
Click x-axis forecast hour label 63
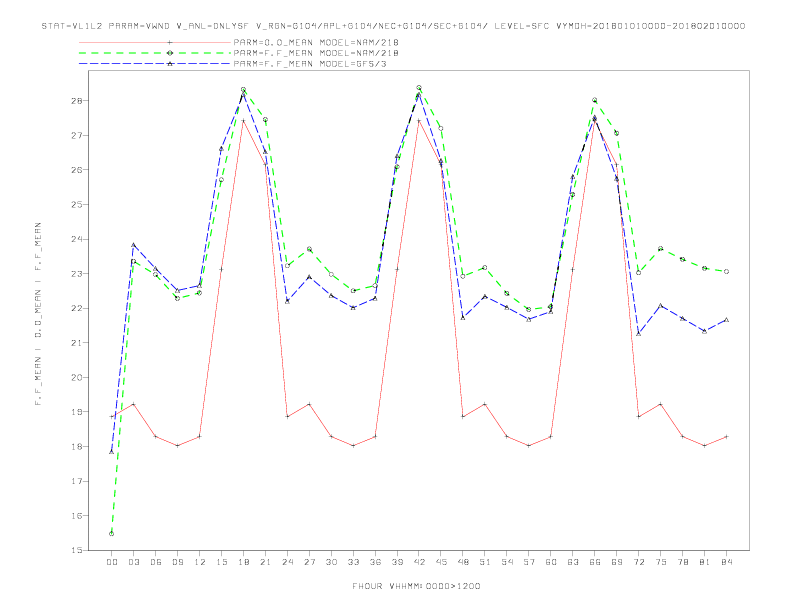(573, 562)
